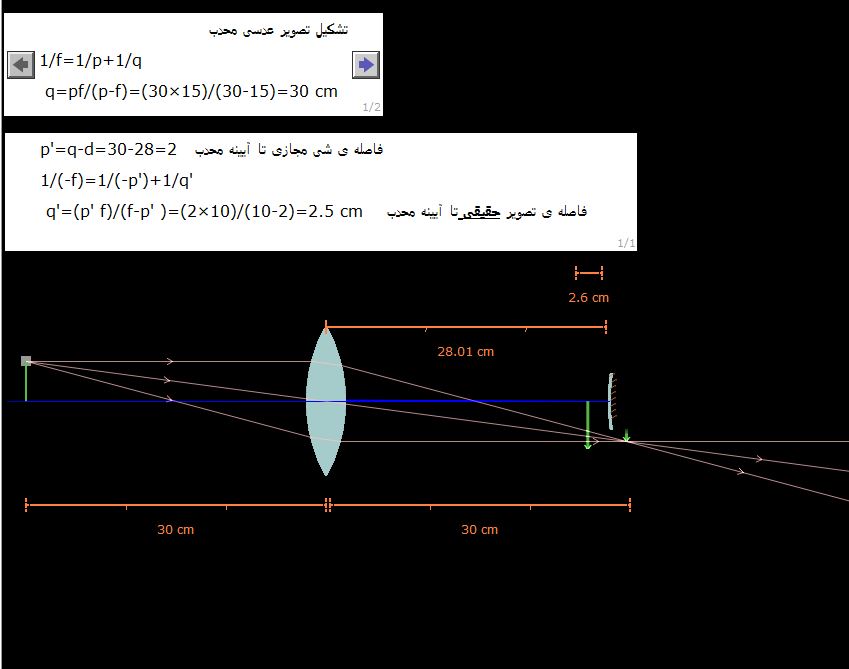Select the left 30 cm ruler label
This screenshot has height=669, width=849.
[x=175, y=529]
